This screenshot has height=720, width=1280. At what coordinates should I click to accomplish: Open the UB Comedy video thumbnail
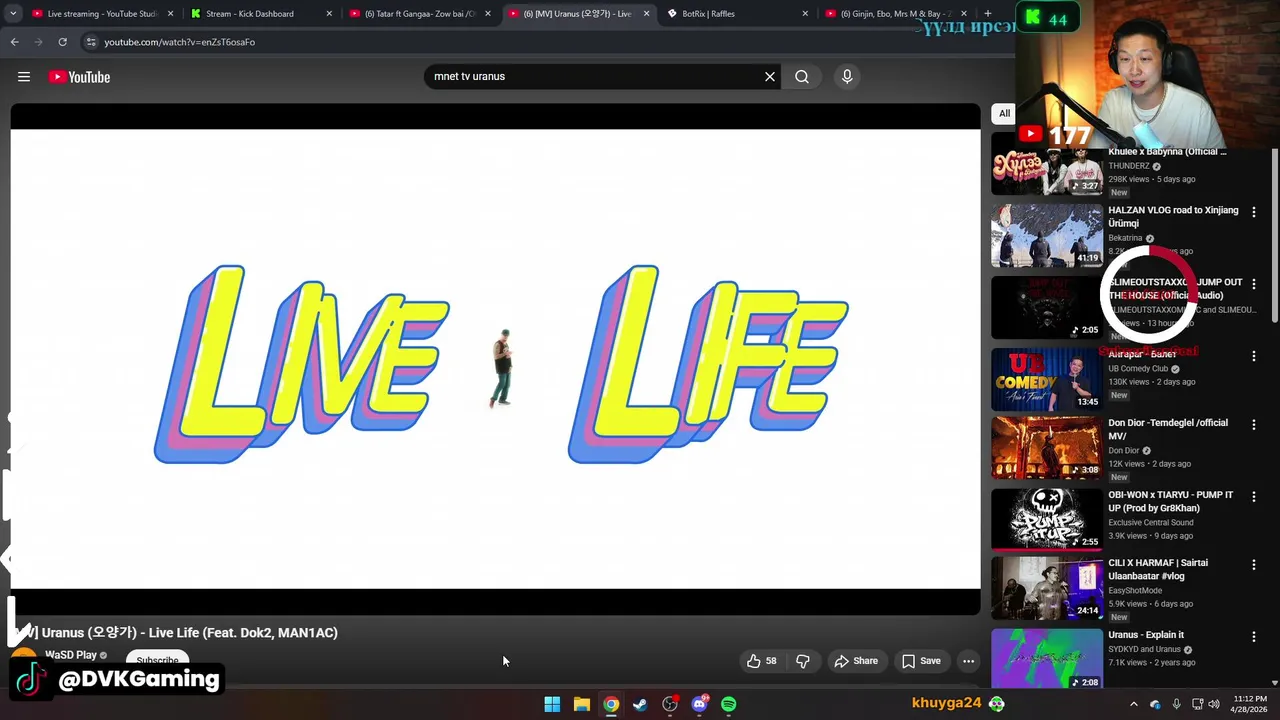(1046, 380)
